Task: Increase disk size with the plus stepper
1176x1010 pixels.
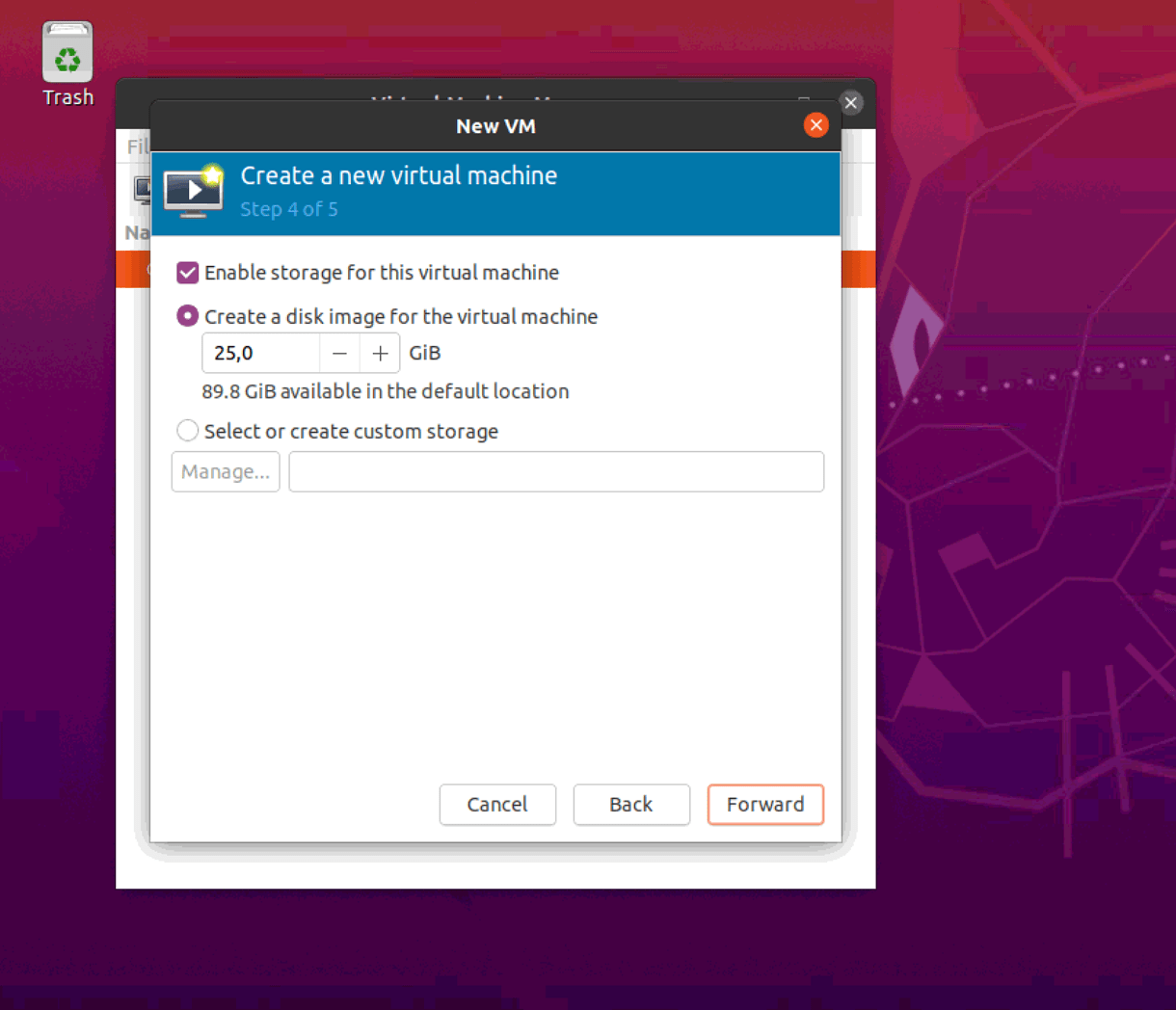Action: pos(379,353)
